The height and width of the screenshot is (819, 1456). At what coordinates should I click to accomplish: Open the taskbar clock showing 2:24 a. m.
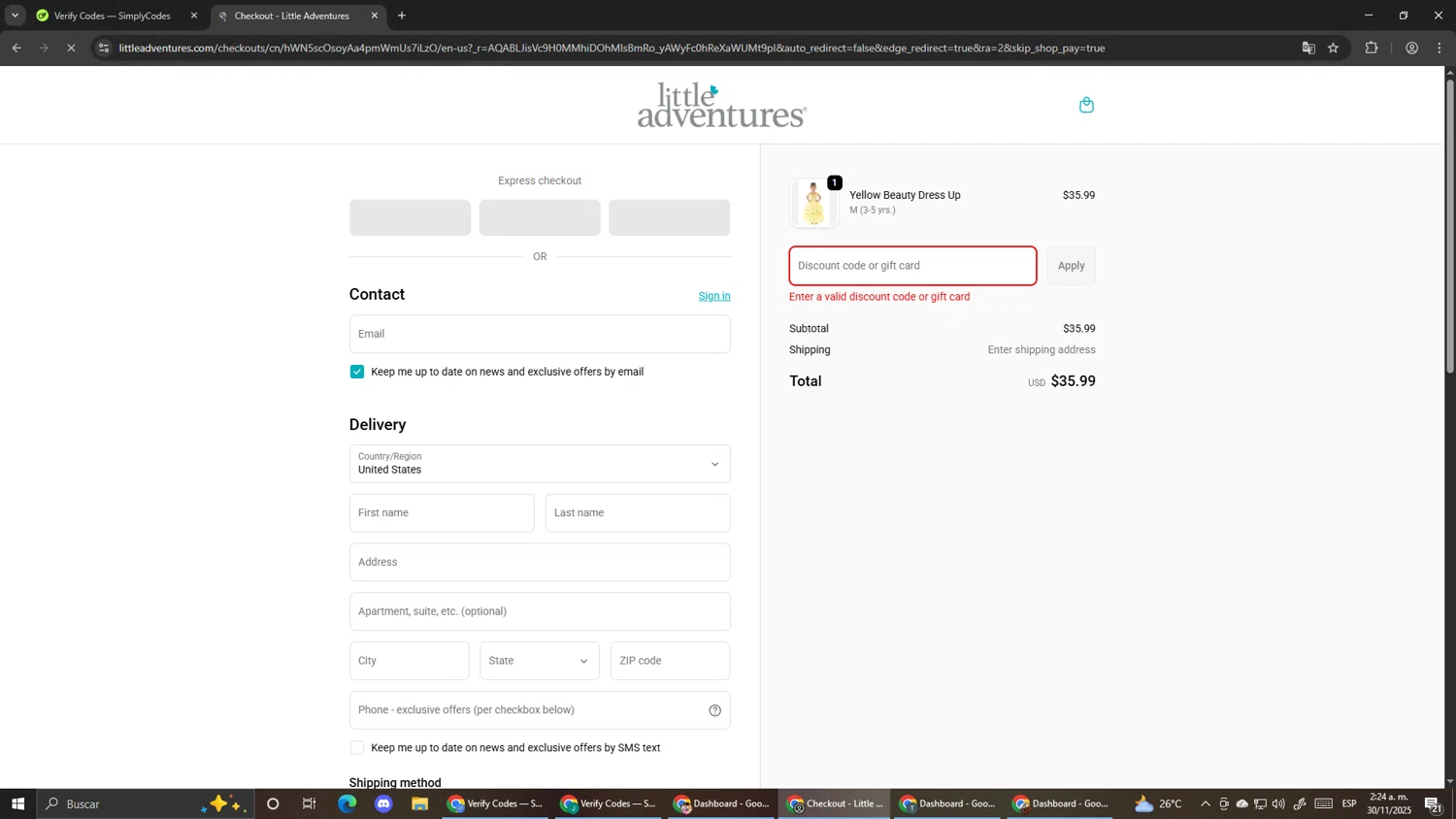[x=1389, y=803]
